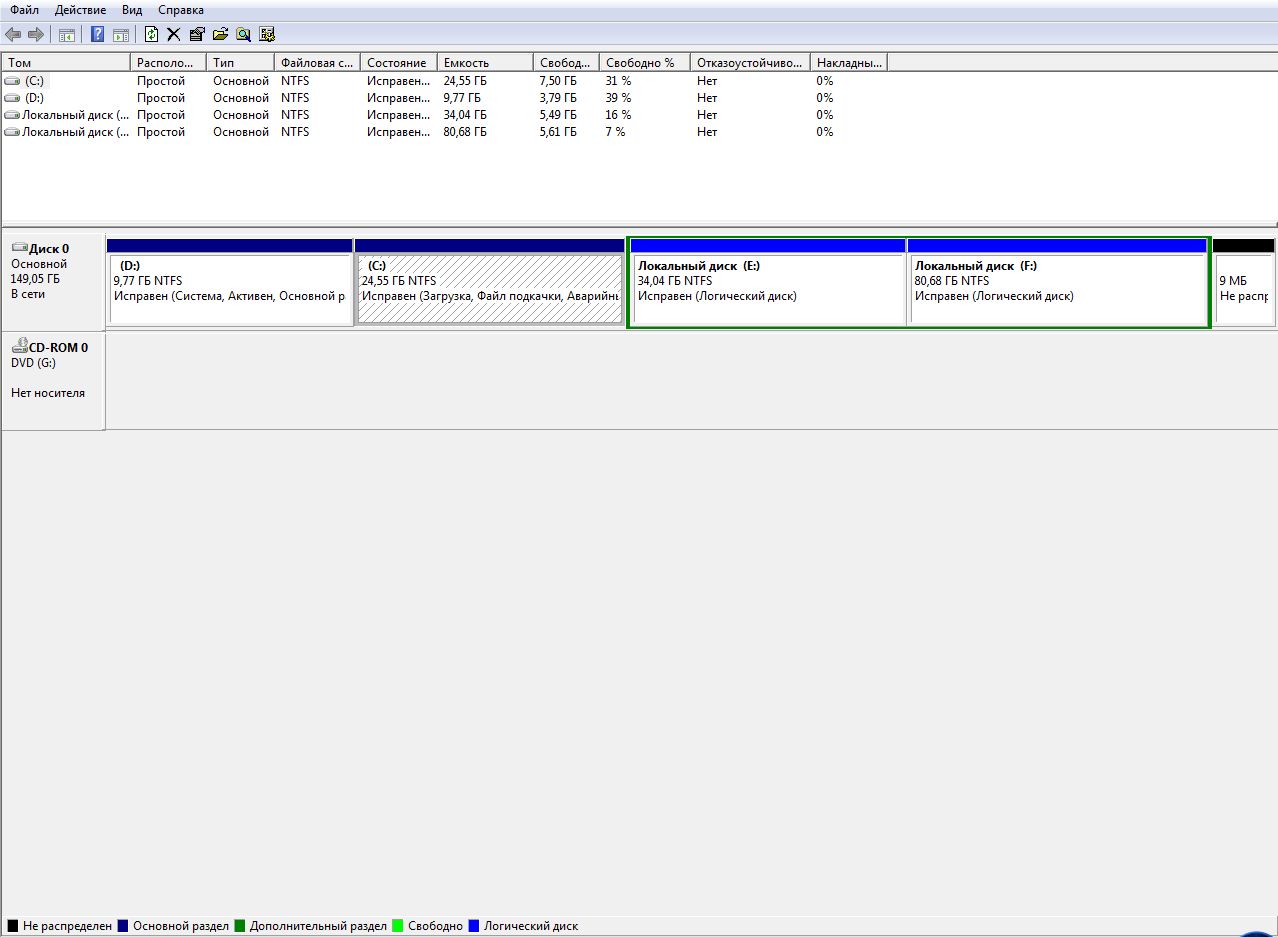
Task: Click the open folder toolbar icon
Action: point(220,35)
